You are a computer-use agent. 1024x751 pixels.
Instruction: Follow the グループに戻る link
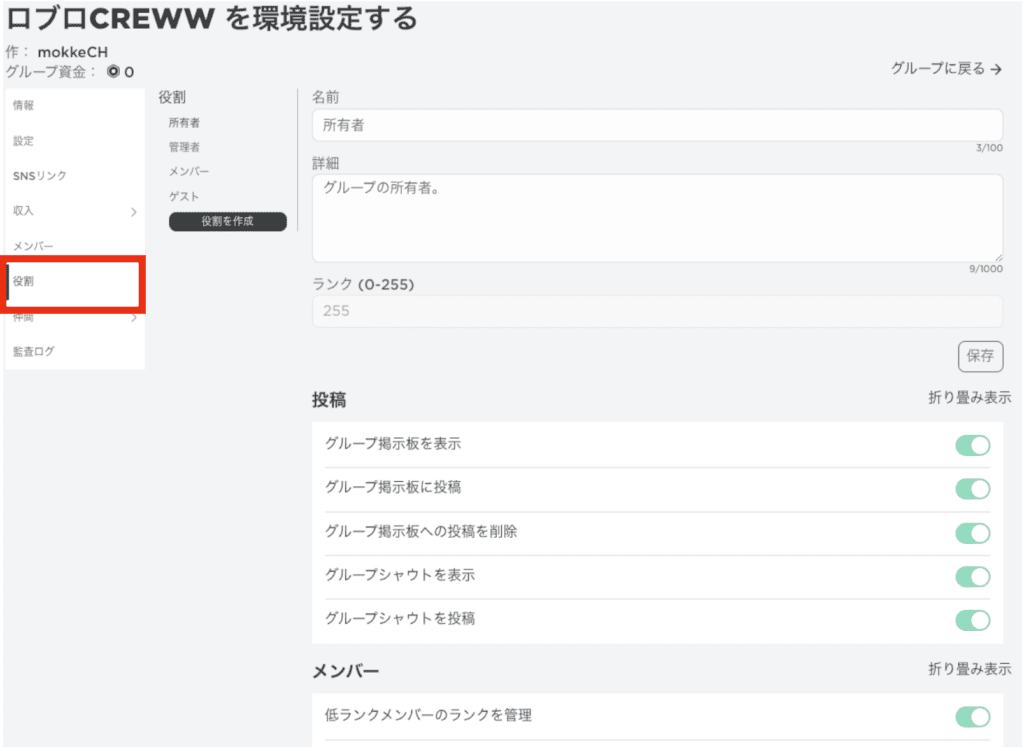click(946, 69)
